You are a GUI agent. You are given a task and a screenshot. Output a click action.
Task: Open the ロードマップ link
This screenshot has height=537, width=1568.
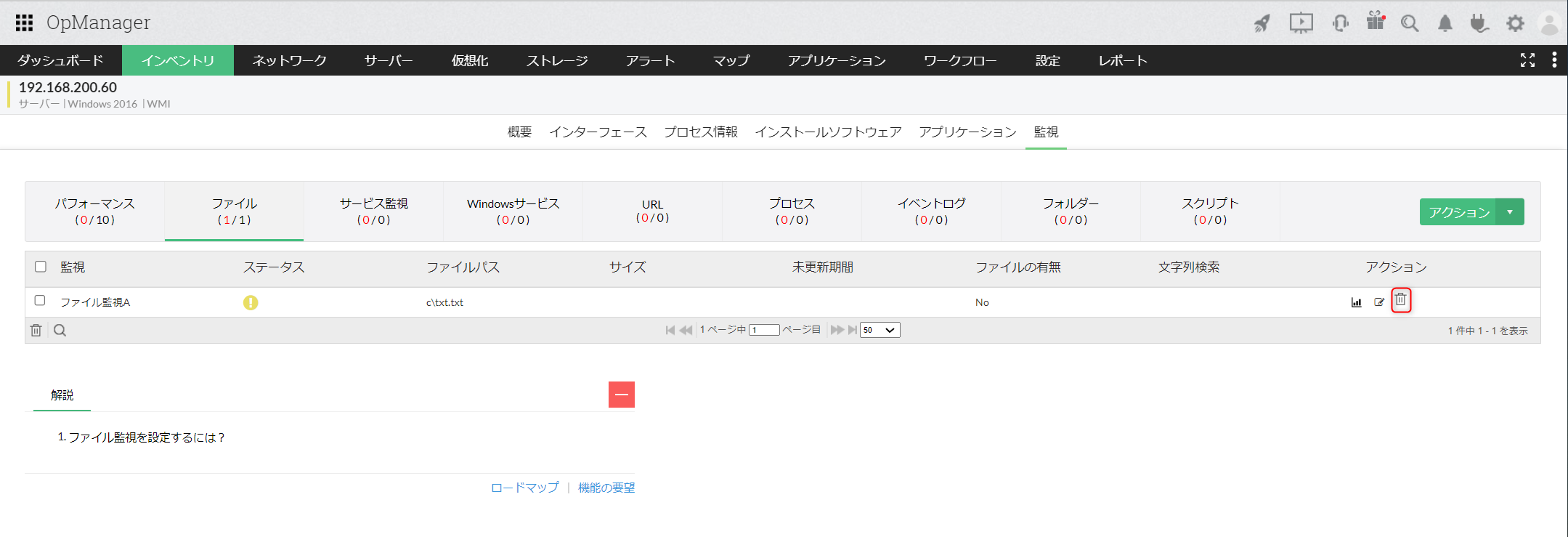[525, 488]
